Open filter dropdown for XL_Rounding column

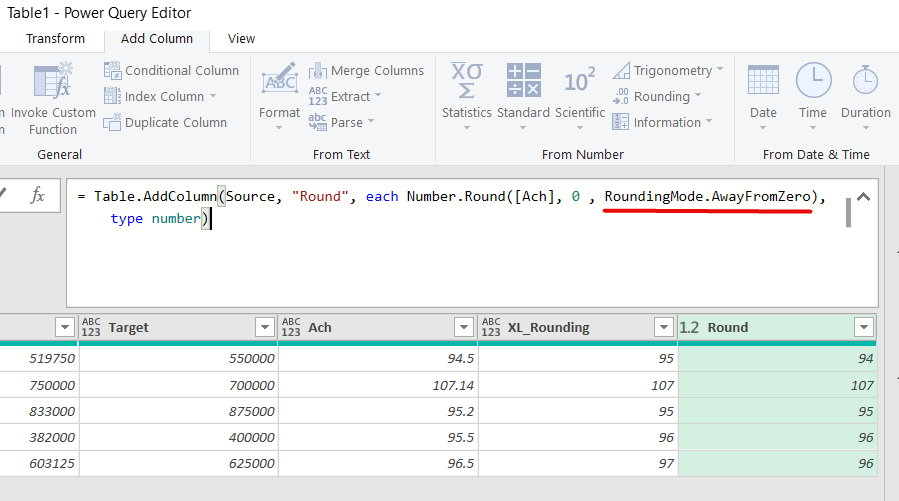coord(663,328)
